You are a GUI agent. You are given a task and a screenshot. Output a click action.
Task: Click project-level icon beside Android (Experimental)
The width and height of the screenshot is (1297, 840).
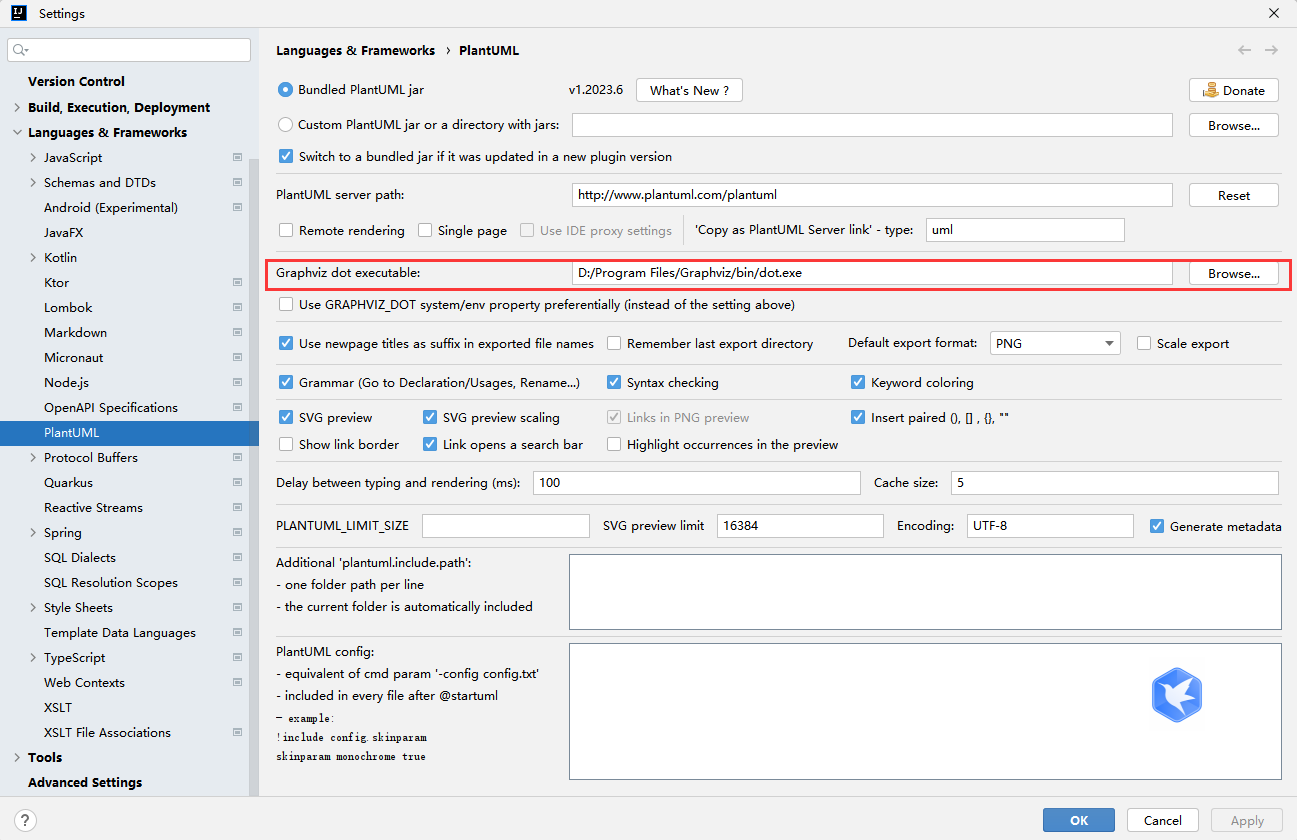coord(237,208)
